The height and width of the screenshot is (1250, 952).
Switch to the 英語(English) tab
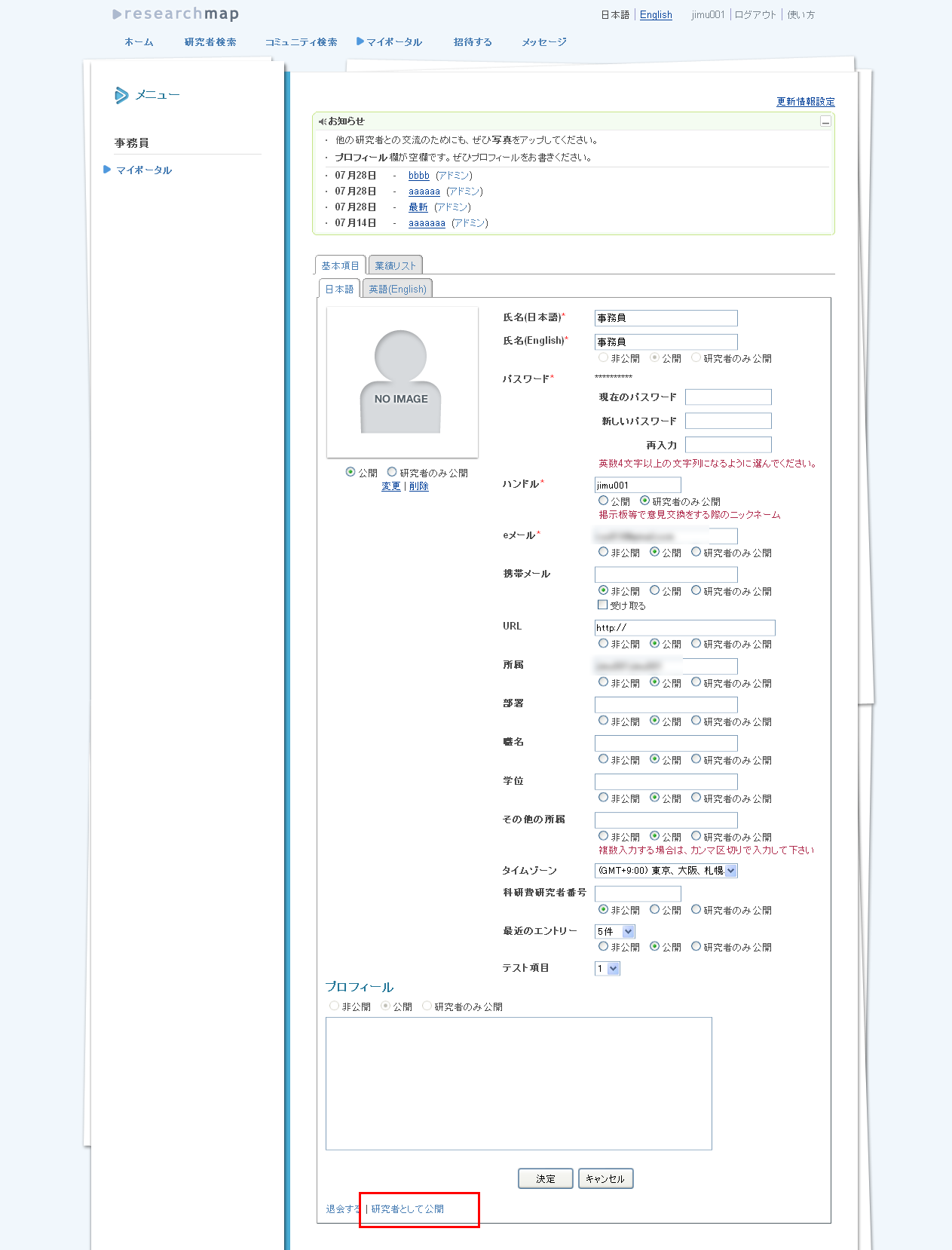pos(397,290)
